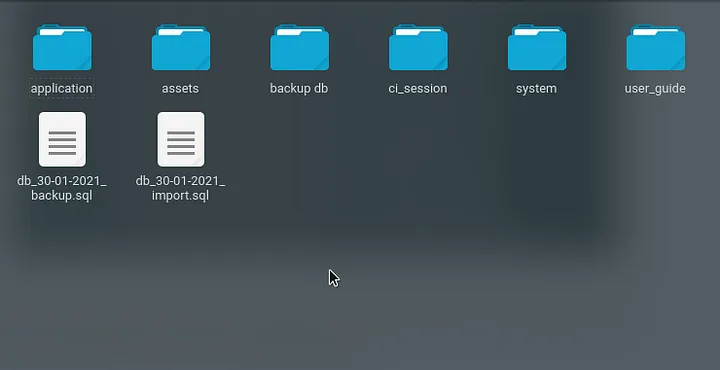Click the "user_guide" folder name label

(x=655, y=88)
